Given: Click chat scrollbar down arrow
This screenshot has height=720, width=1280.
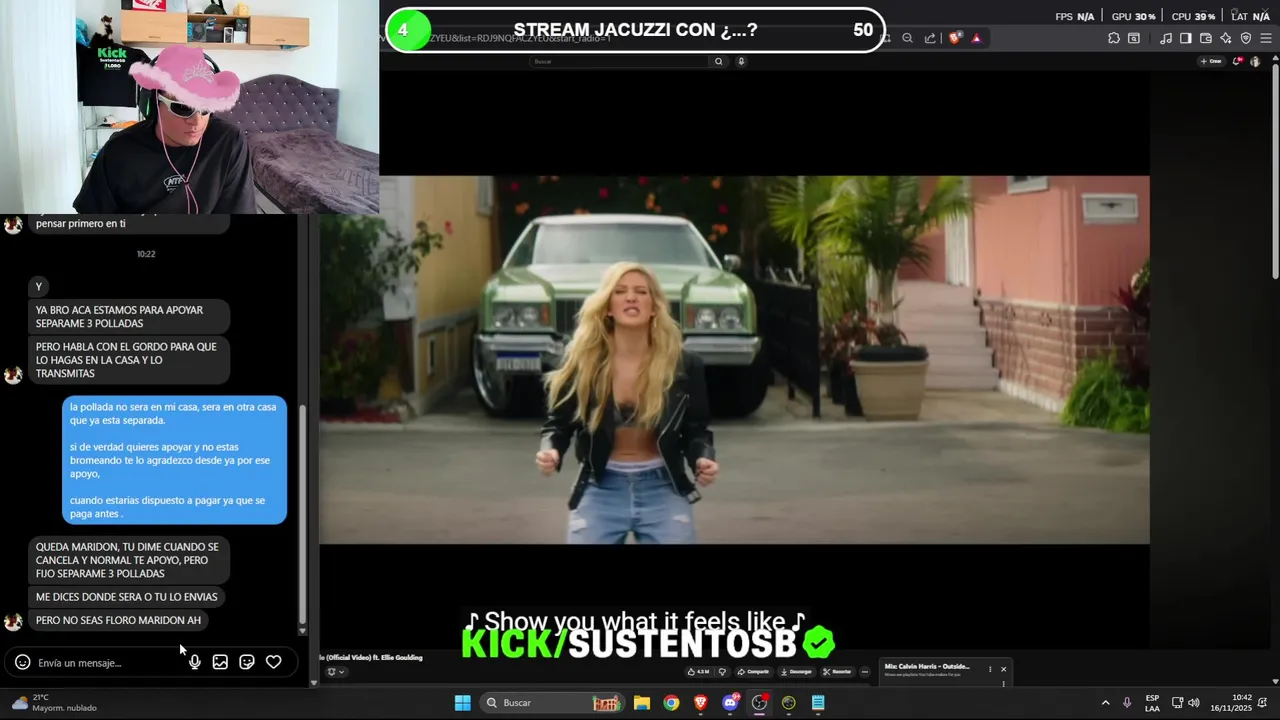Looking at the screenshot, I should pyautogui.click(x=302, y=631).
